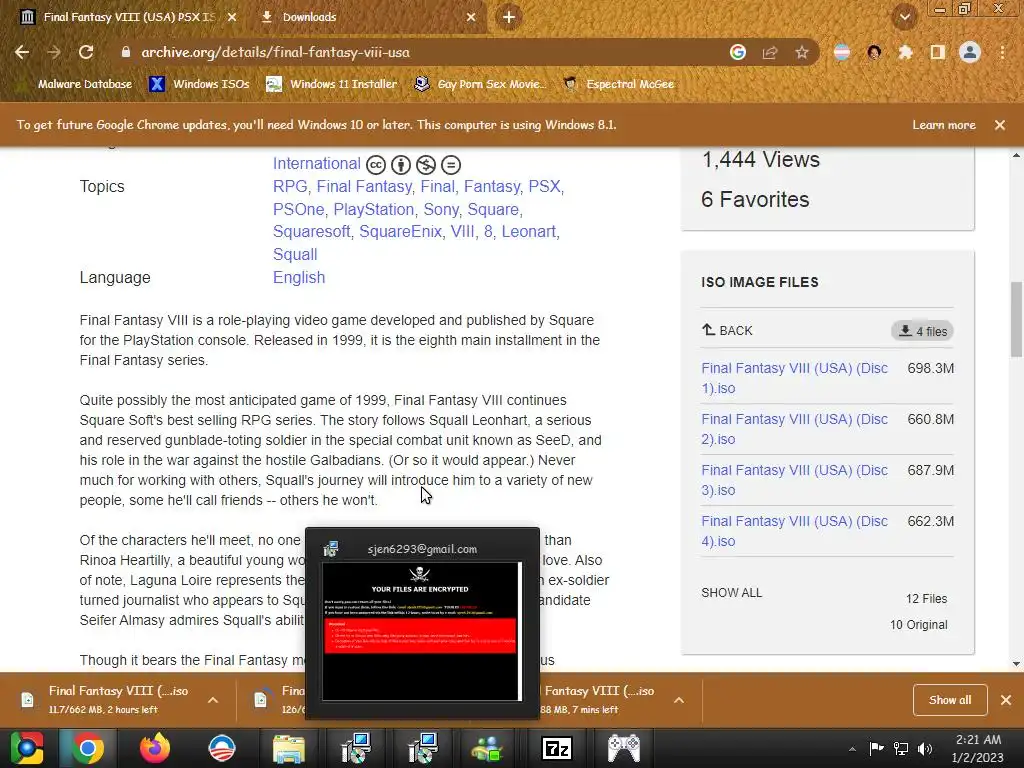Click the Google icon in address bar

point(738,52)
